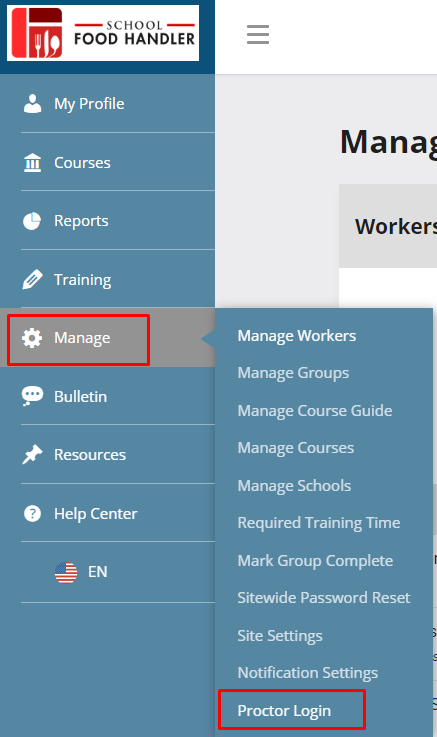
Task: Click the Help Center question mark icon
Action: [x=32, y=513]
